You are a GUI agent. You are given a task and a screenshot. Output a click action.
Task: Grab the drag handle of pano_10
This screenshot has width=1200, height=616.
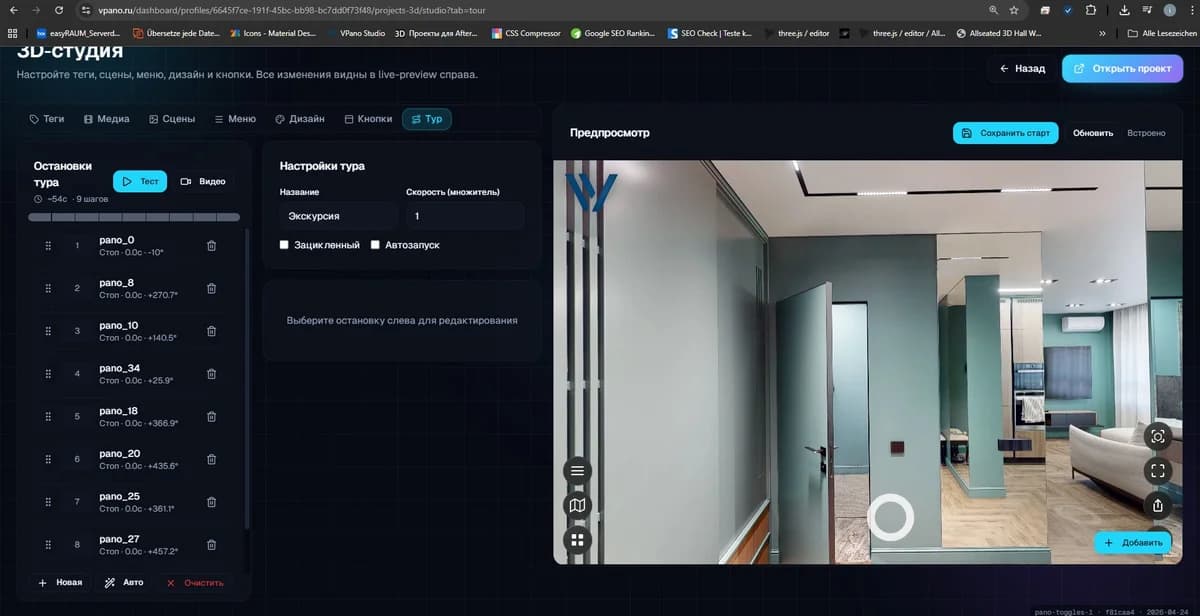point(48,331)
